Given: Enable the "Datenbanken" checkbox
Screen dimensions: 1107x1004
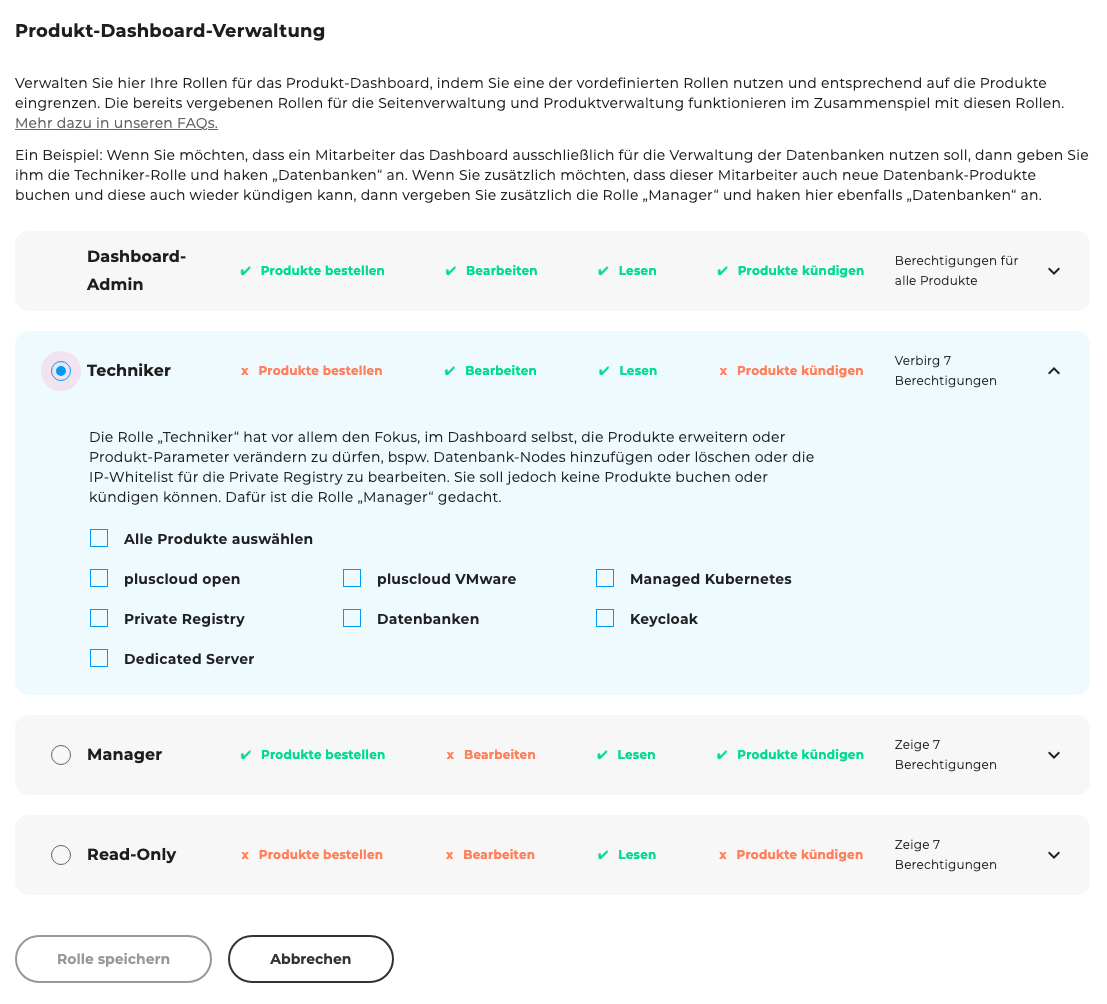Looking at the screenshot, I should [x=352, y=618].
